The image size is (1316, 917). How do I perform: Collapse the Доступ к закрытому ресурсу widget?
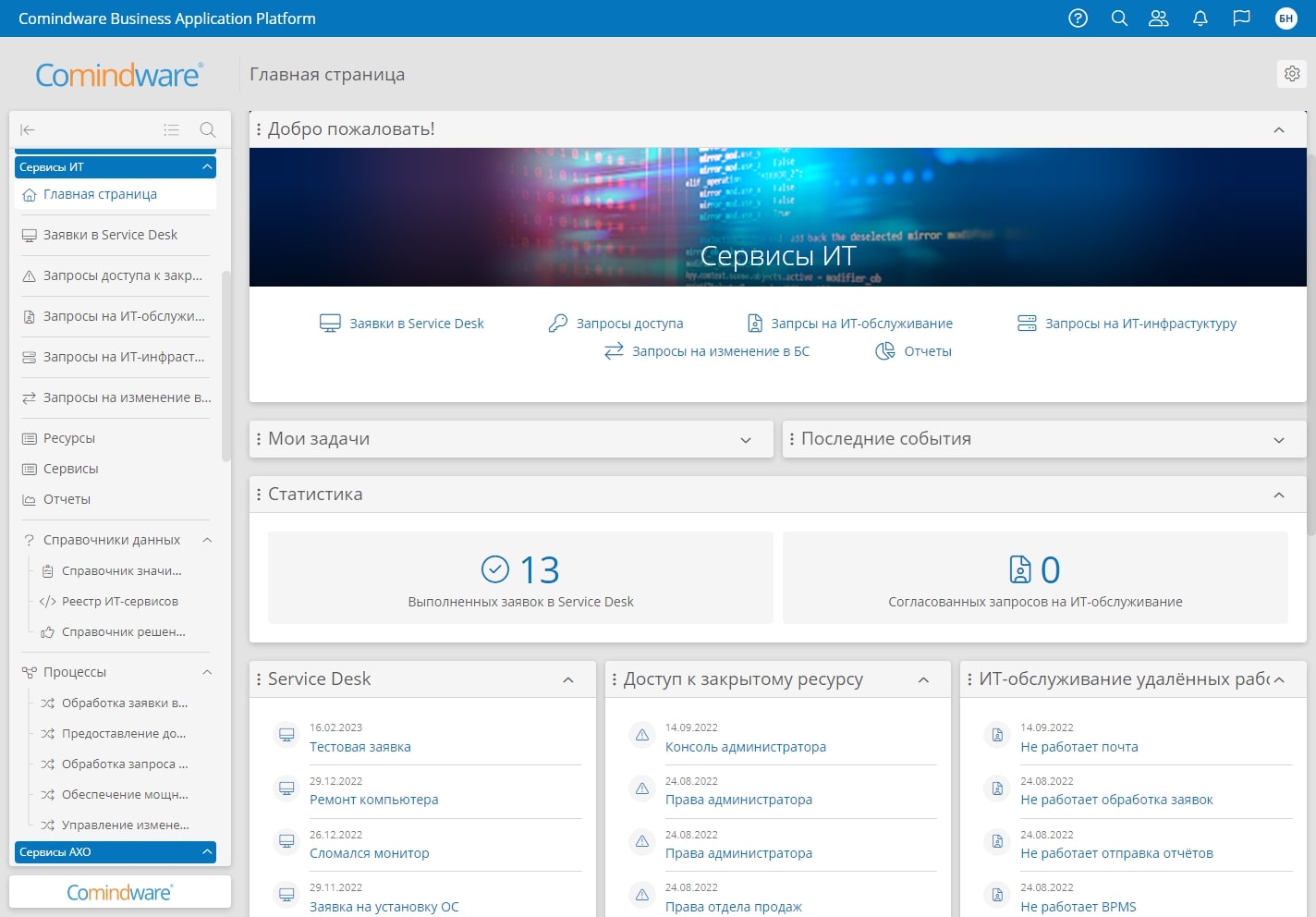coord(923,679)
